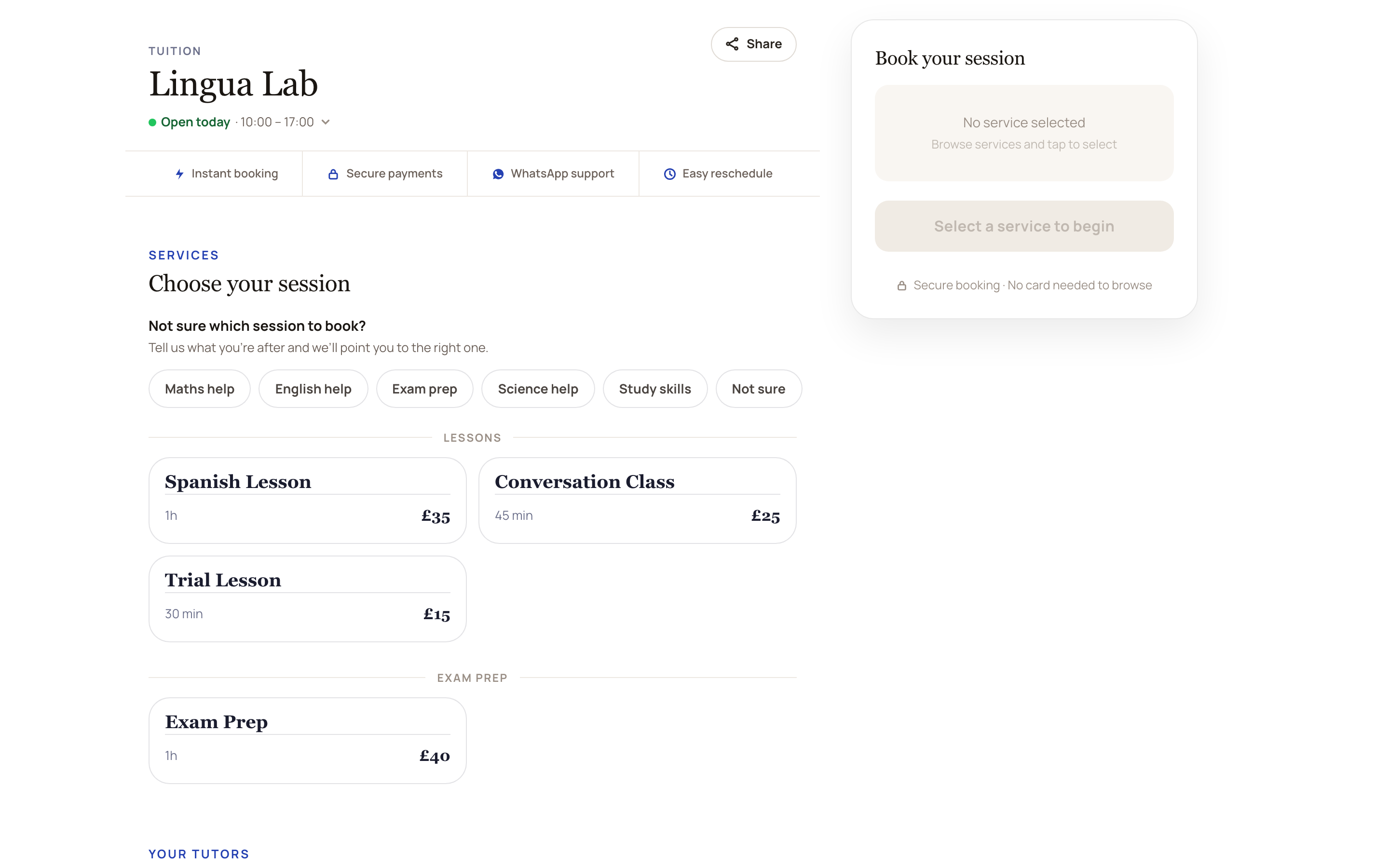This screenshot has height=868, width=1389.
Task: Click the Open today text
Action: (195, 122)
